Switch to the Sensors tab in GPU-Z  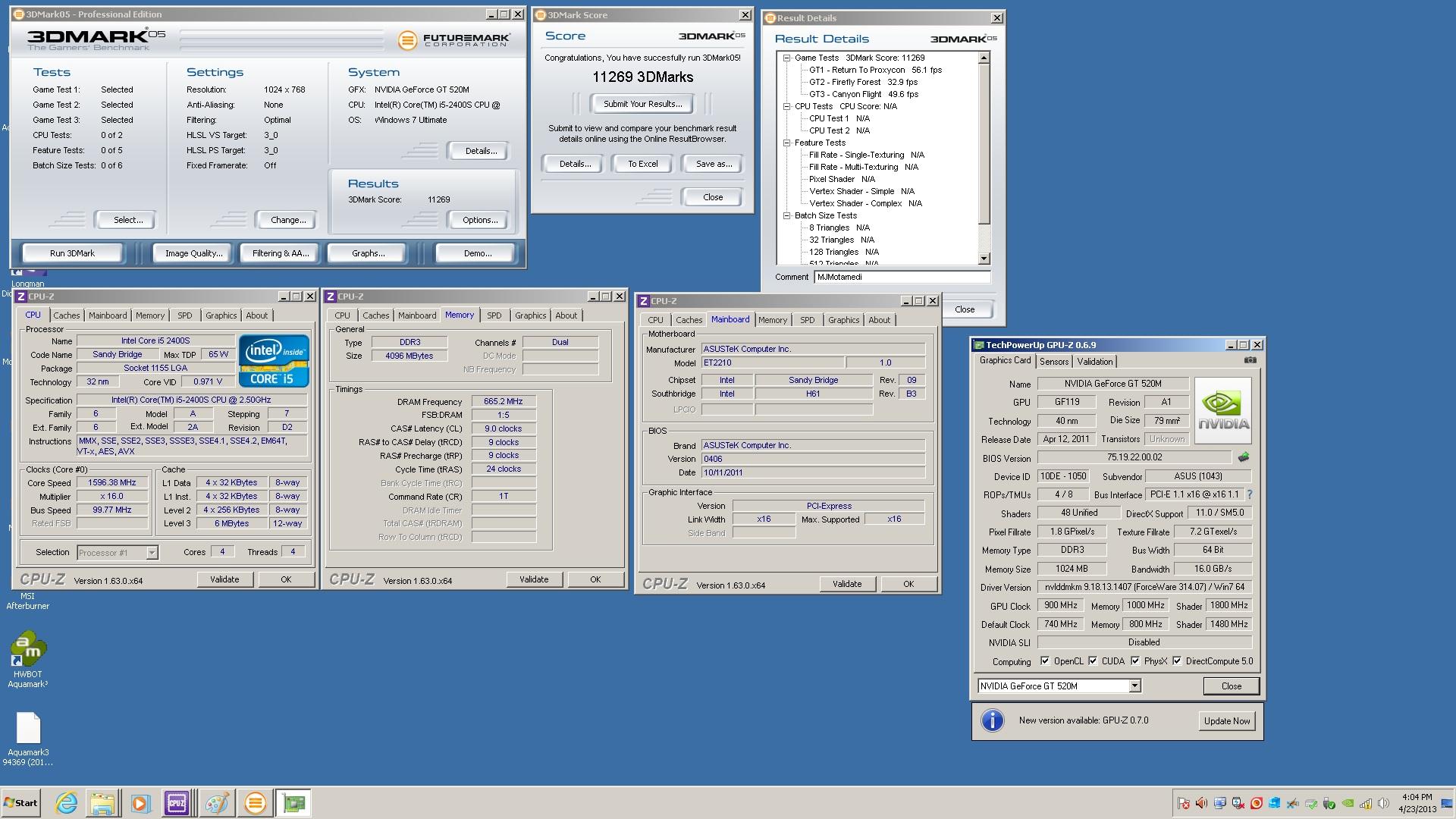coord(1054,362)
